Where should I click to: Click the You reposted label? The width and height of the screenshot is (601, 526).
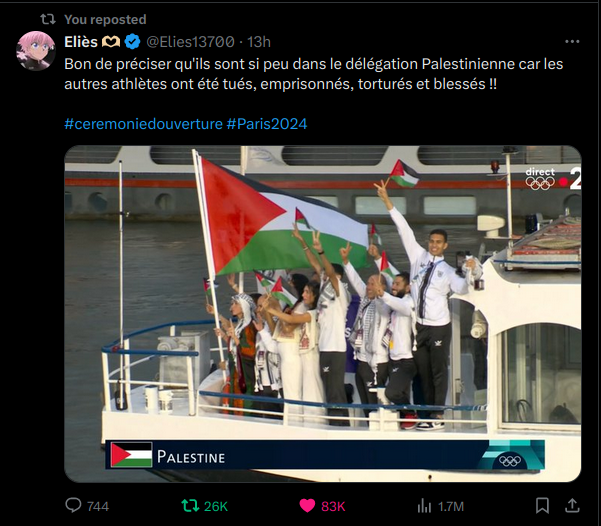[105, 19]
